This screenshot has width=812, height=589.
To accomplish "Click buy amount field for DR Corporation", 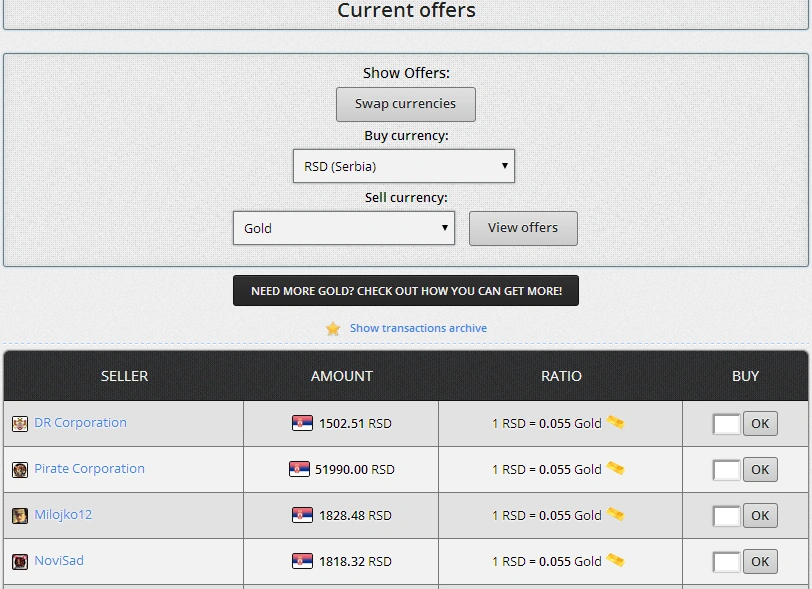I will coord(726,424).
